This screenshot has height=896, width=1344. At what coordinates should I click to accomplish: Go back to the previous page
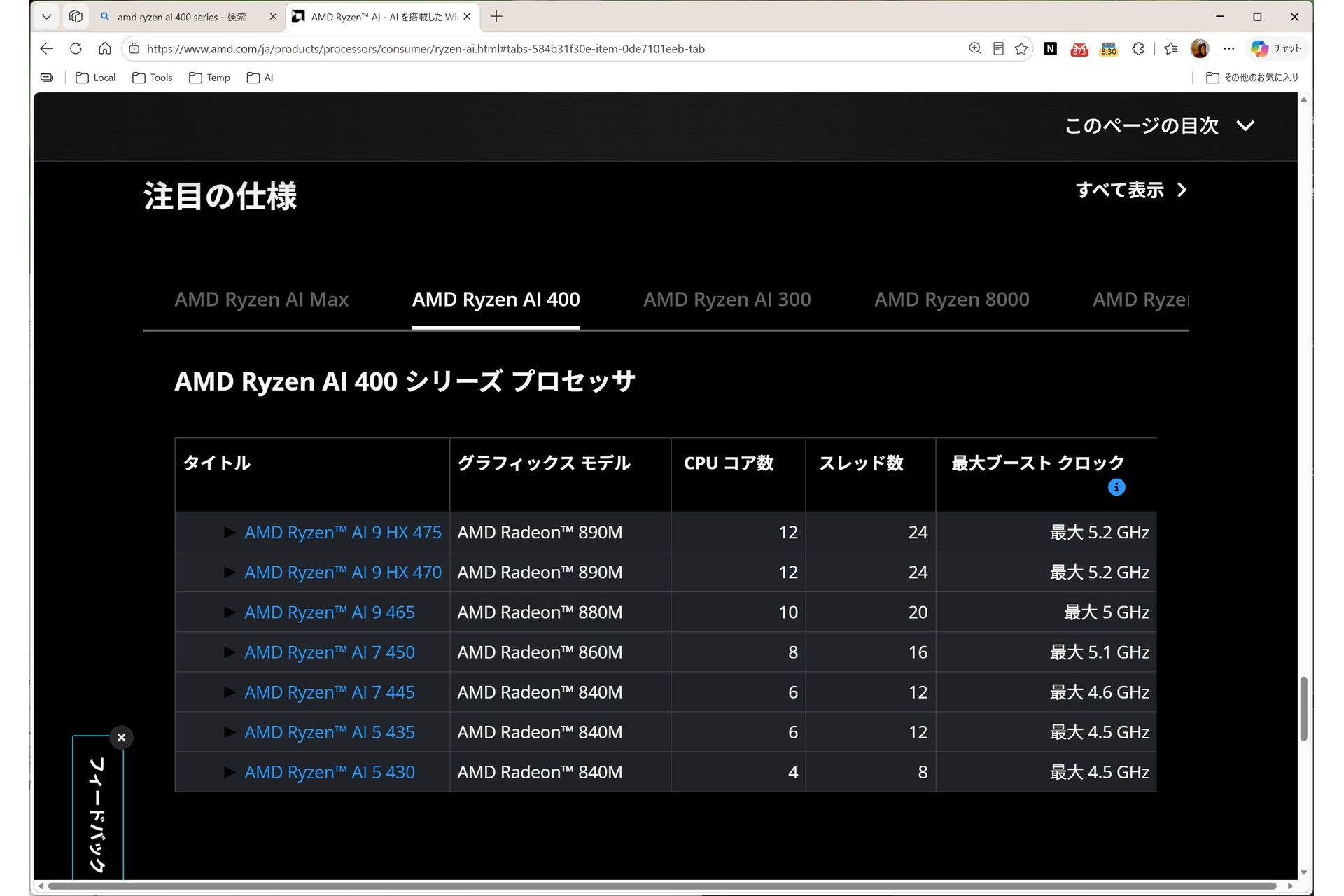[x=47, y=49]
